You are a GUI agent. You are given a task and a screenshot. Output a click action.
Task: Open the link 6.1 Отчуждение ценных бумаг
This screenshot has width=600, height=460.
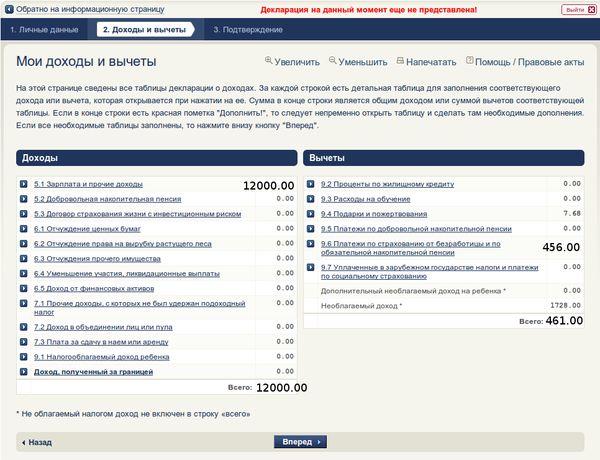tap(87, 229)
